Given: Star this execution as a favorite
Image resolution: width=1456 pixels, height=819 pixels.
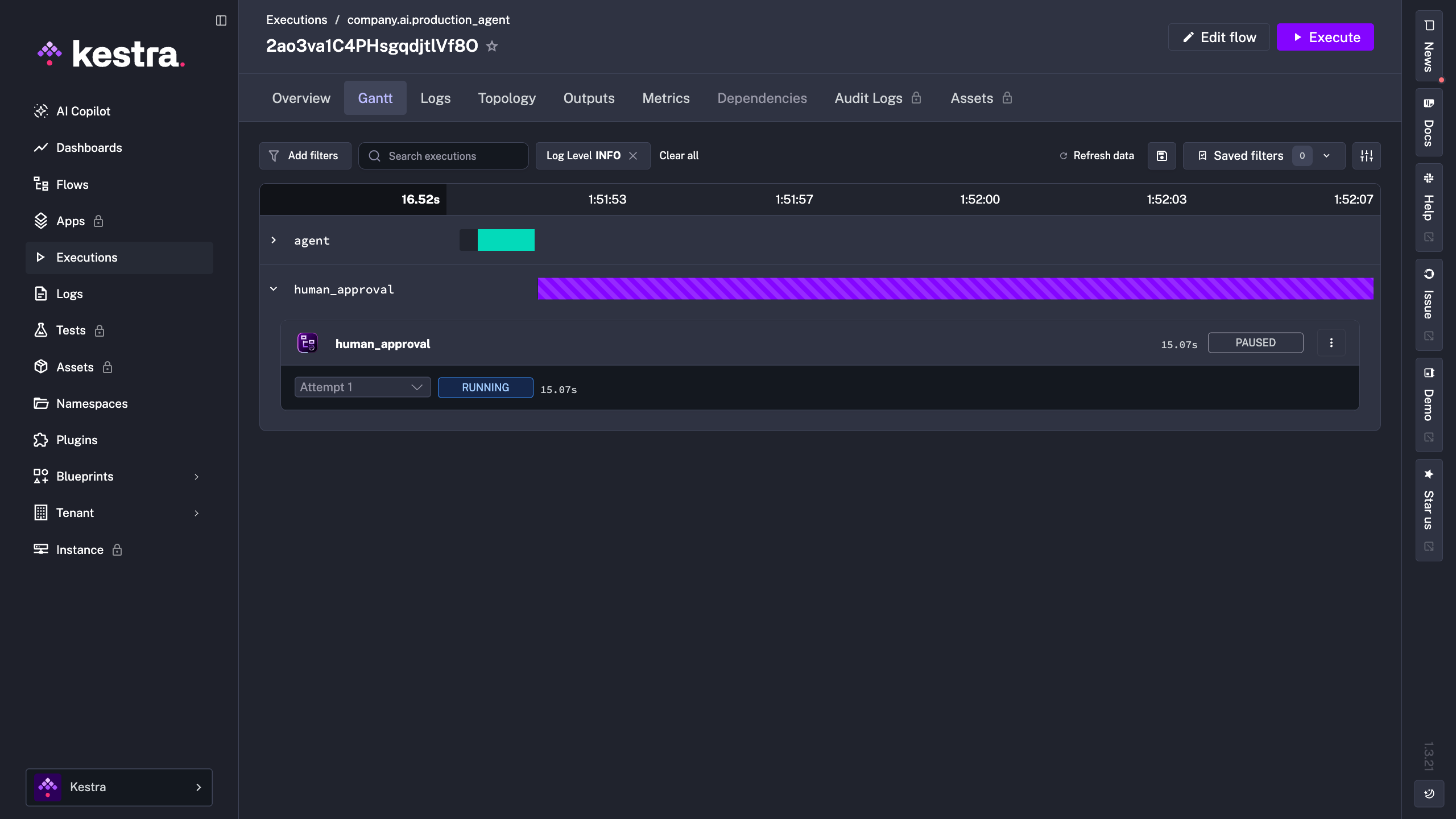Looking at the screenshot, I should click(x=492, y=46).
